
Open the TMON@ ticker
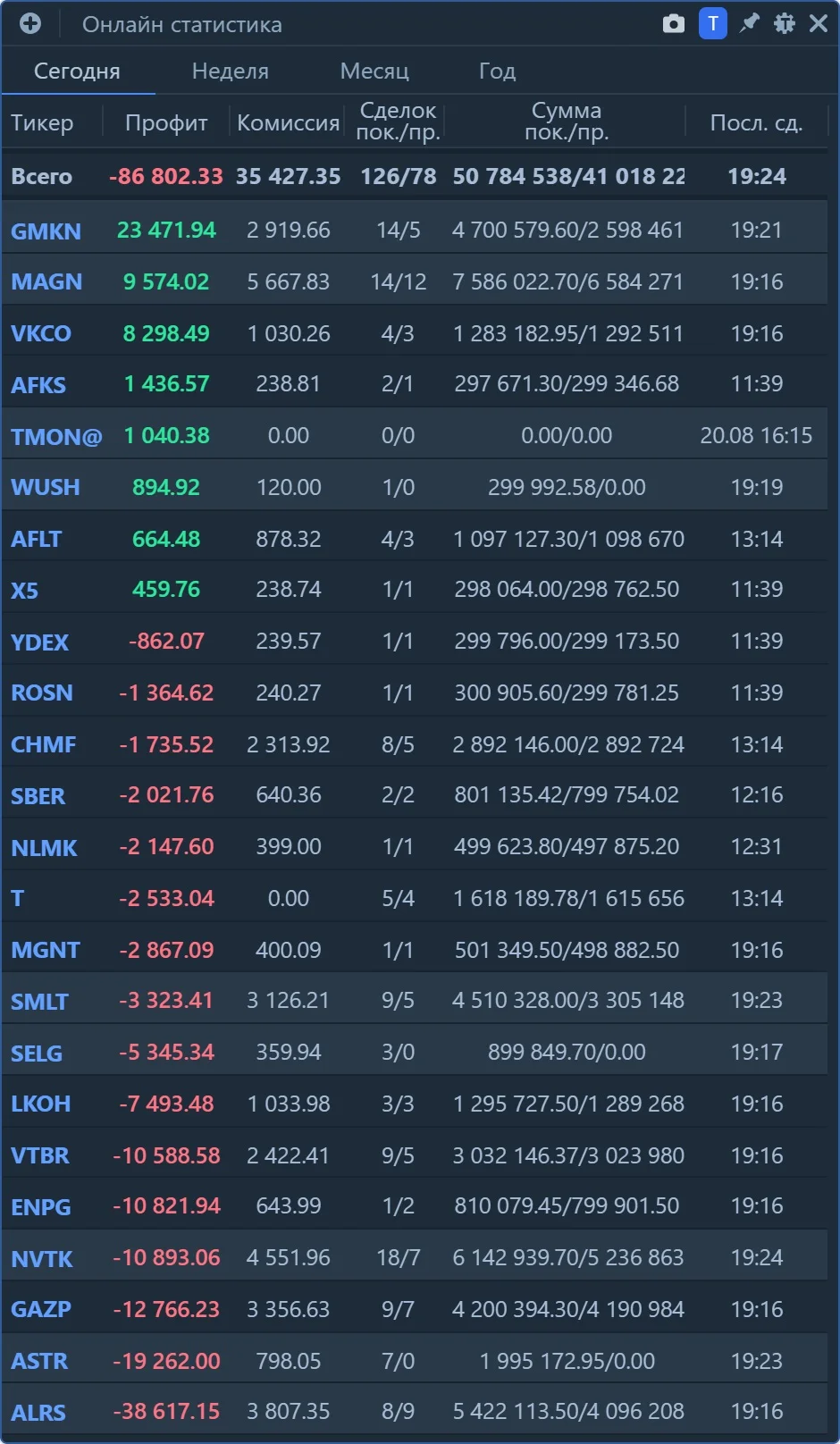point(56,437)
